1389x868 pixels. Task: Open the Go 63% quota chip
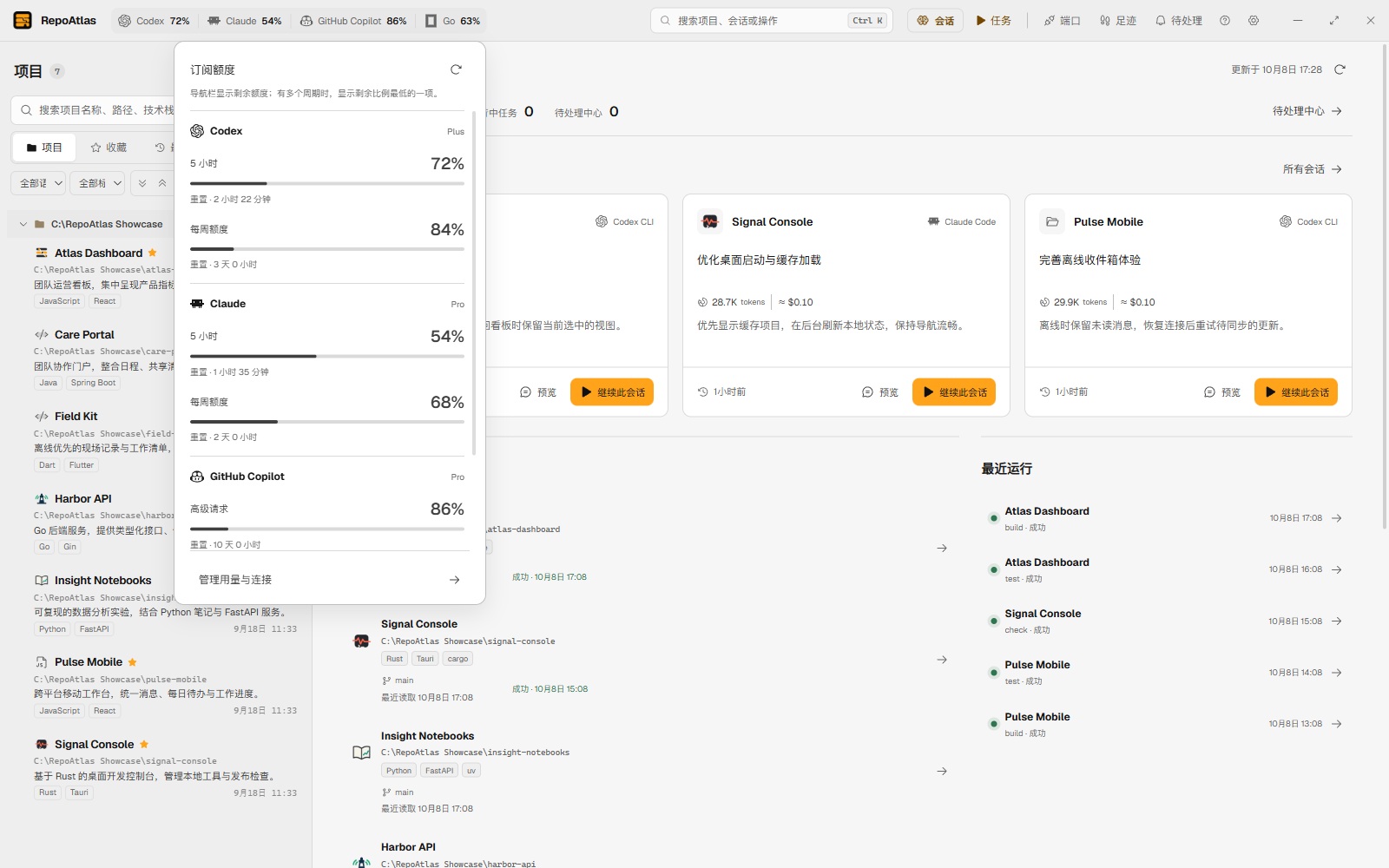(x=452, y=21)
